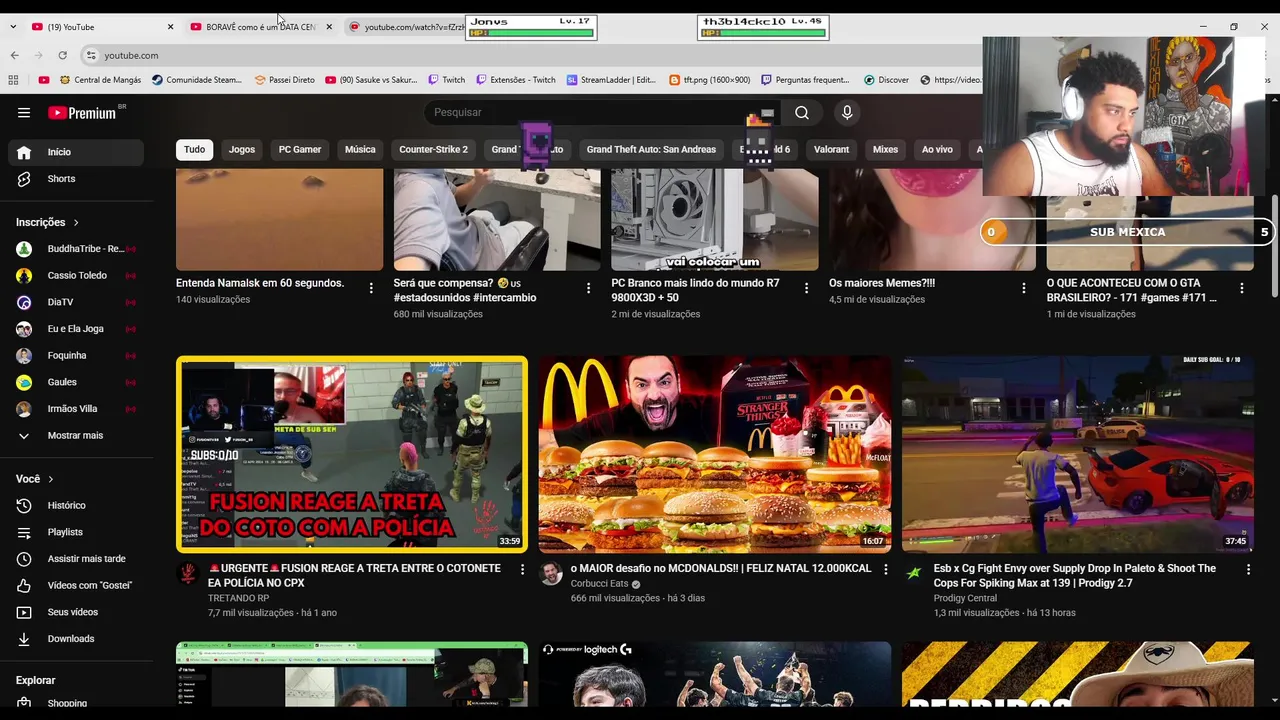Close the "(19) YouTube" browser tab

[170, 27]
